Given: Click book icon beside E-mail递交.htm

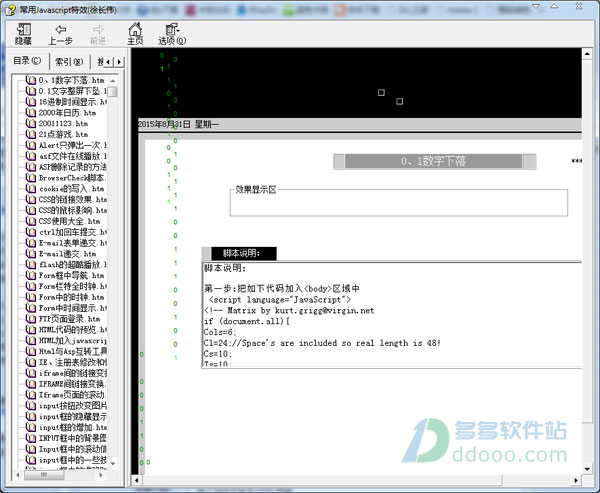Looking at the screenshot, I should point(31,254).
